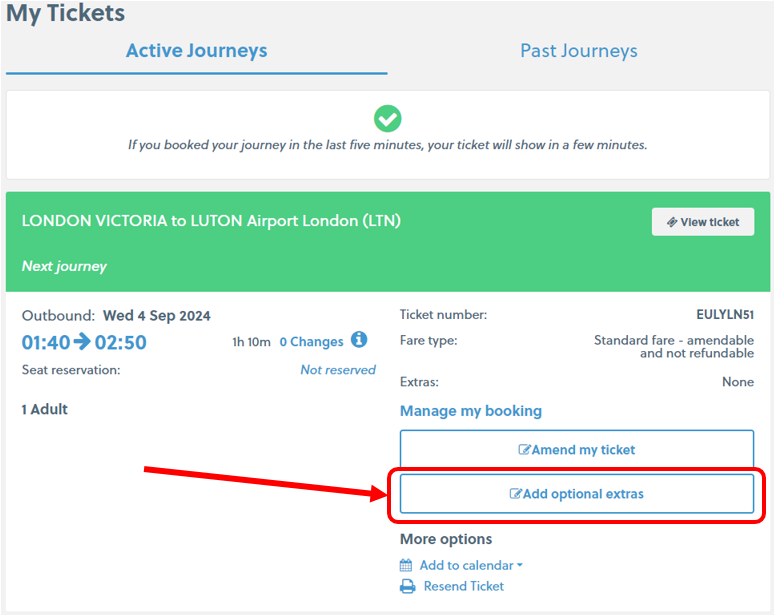This screenshot has height=615, width=774.
Task: Click the info icon beside 0 Changes
Action: (x=359, y=340)
